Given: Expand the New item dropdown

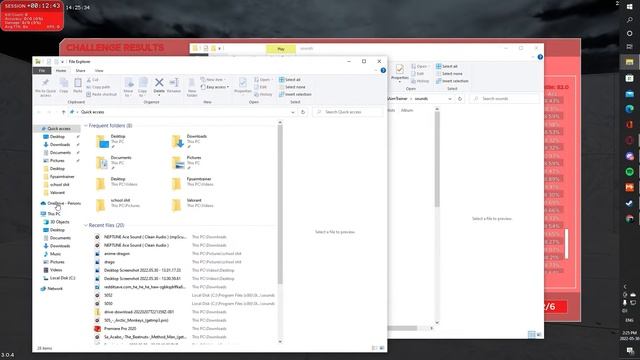Looking at the screenshot, I should coord(213,80).
